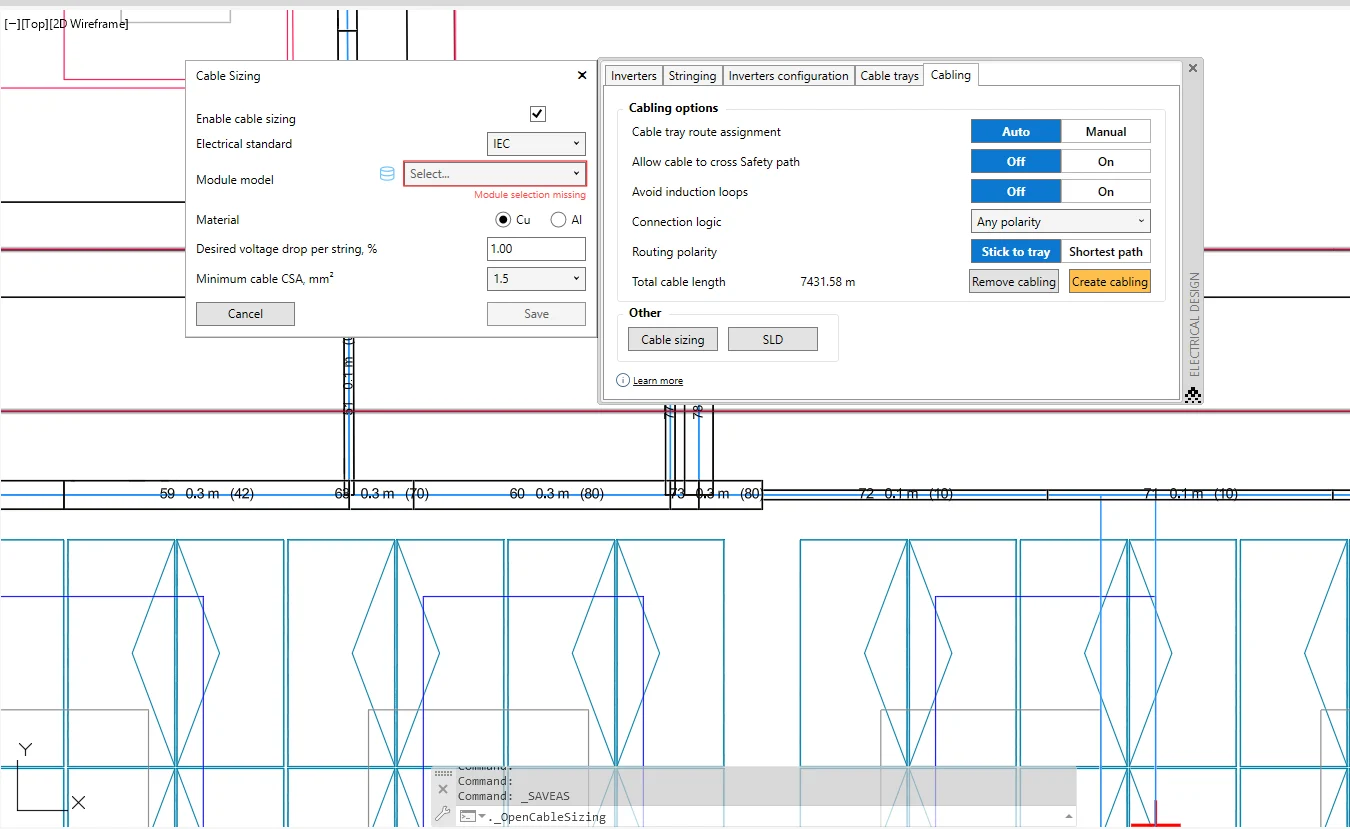Expand the command line history arrow
1350x829 pixels.
[x=1069, y=816]
